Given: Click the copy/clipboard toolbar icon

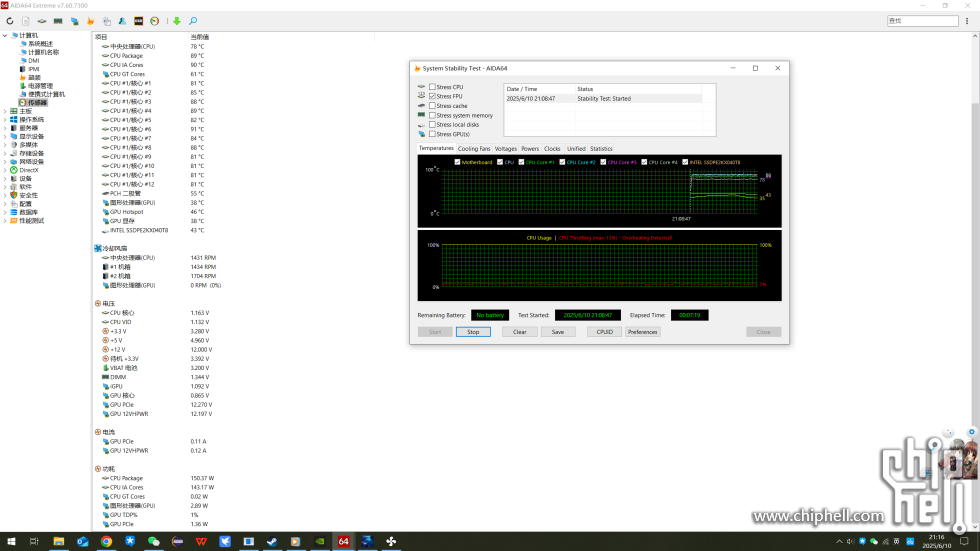Looking at the screenshot, I should click(107, 21).
